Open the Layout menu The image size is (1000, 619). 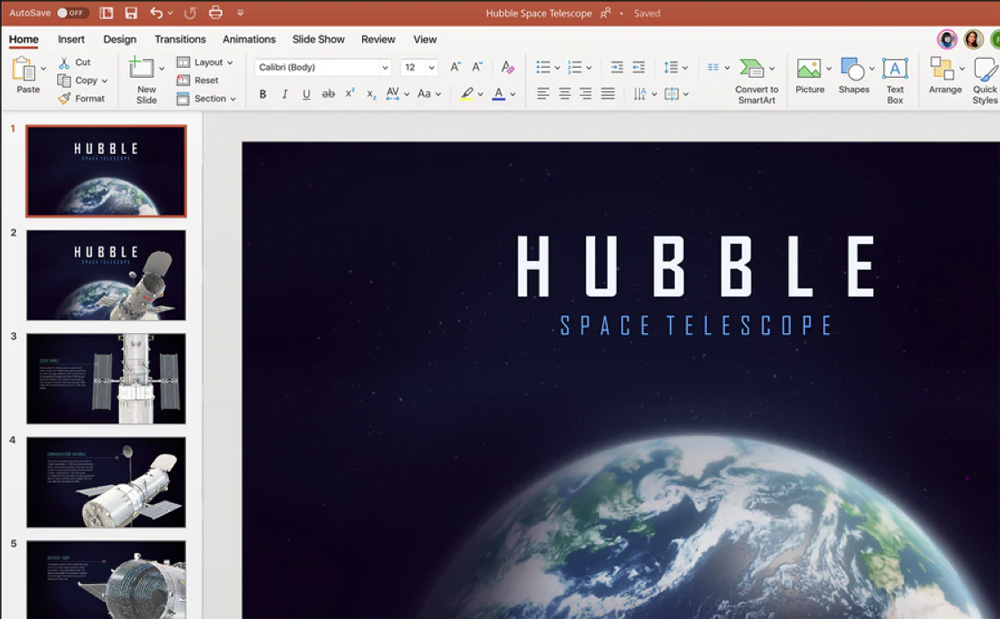click(205, 62)
